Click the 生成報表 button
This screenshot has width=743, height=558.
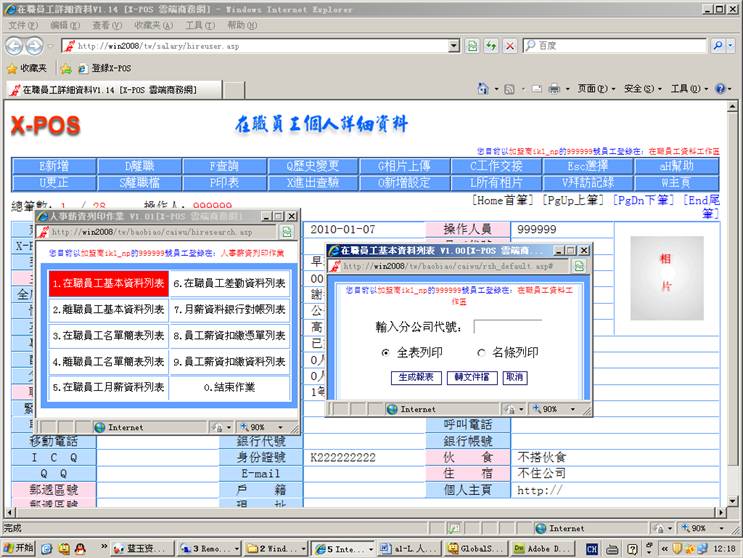tap(415, 378)
